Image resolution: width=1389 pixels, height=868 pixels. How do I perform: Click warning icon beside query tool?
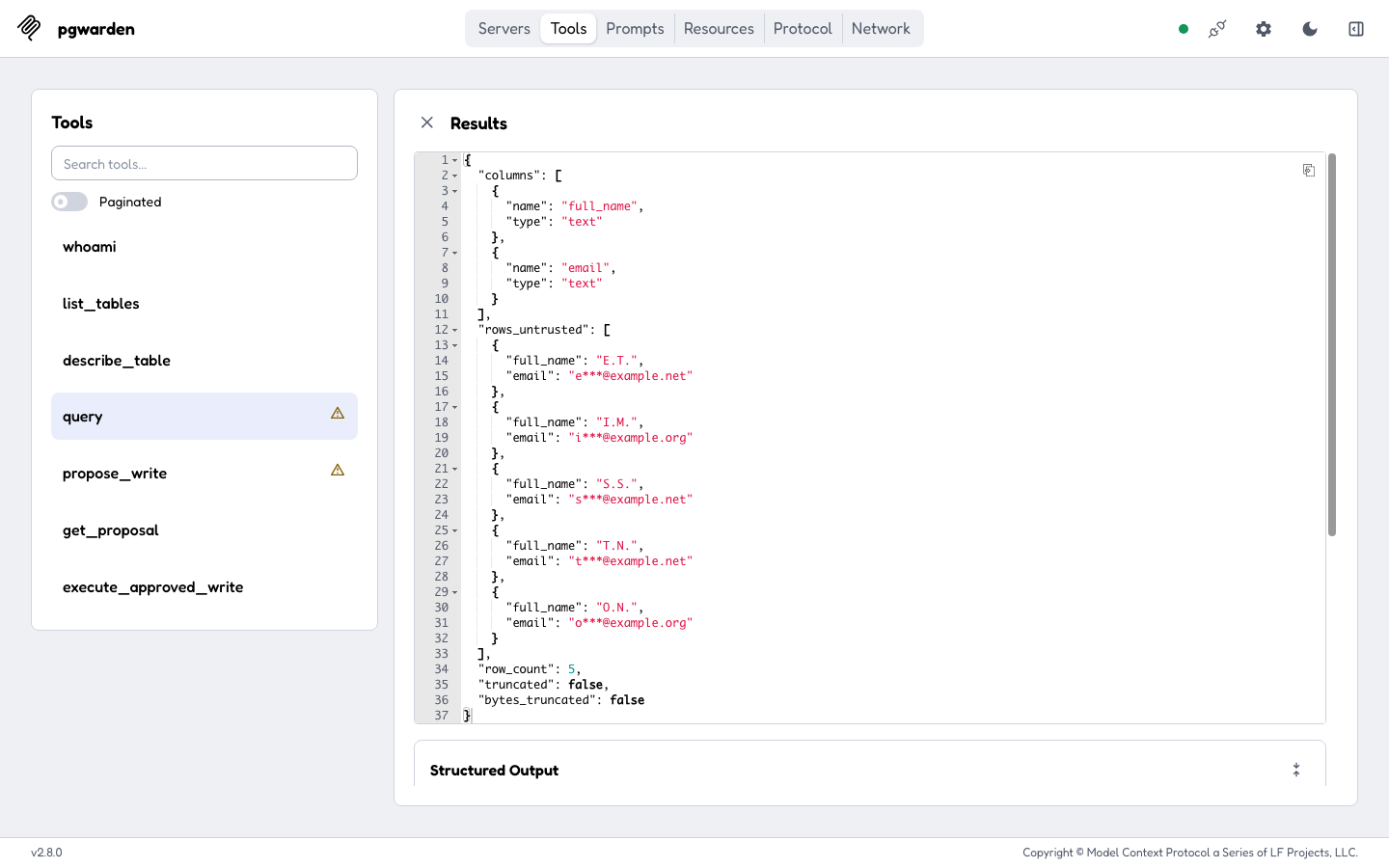[338, 414]
